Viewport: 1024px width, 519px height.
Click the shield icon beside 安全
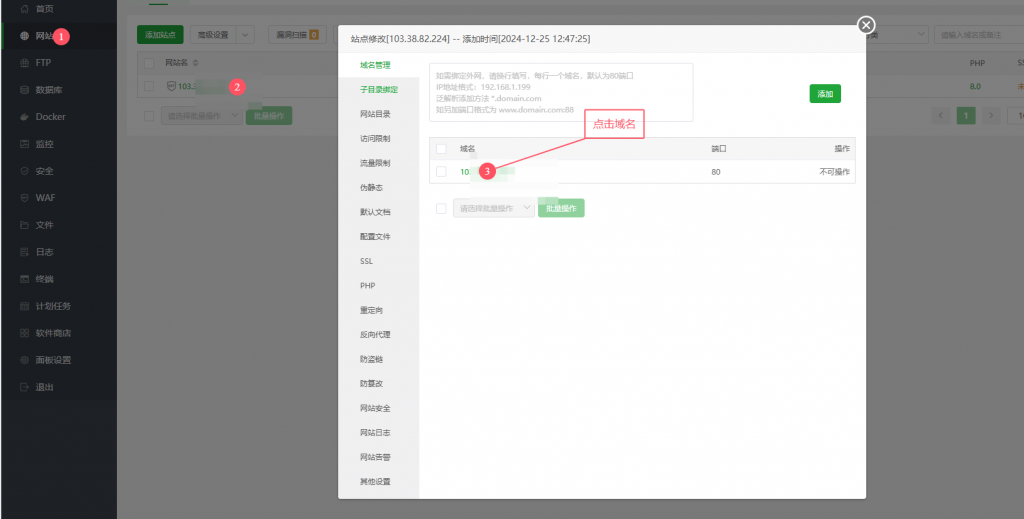click(25, 171)
